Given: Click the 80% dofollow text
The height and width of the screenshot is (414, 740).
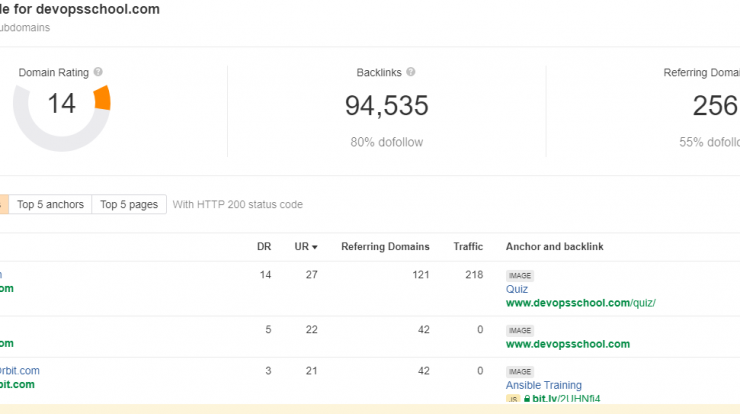Looking at the screenshot, I should click(387, 142).
